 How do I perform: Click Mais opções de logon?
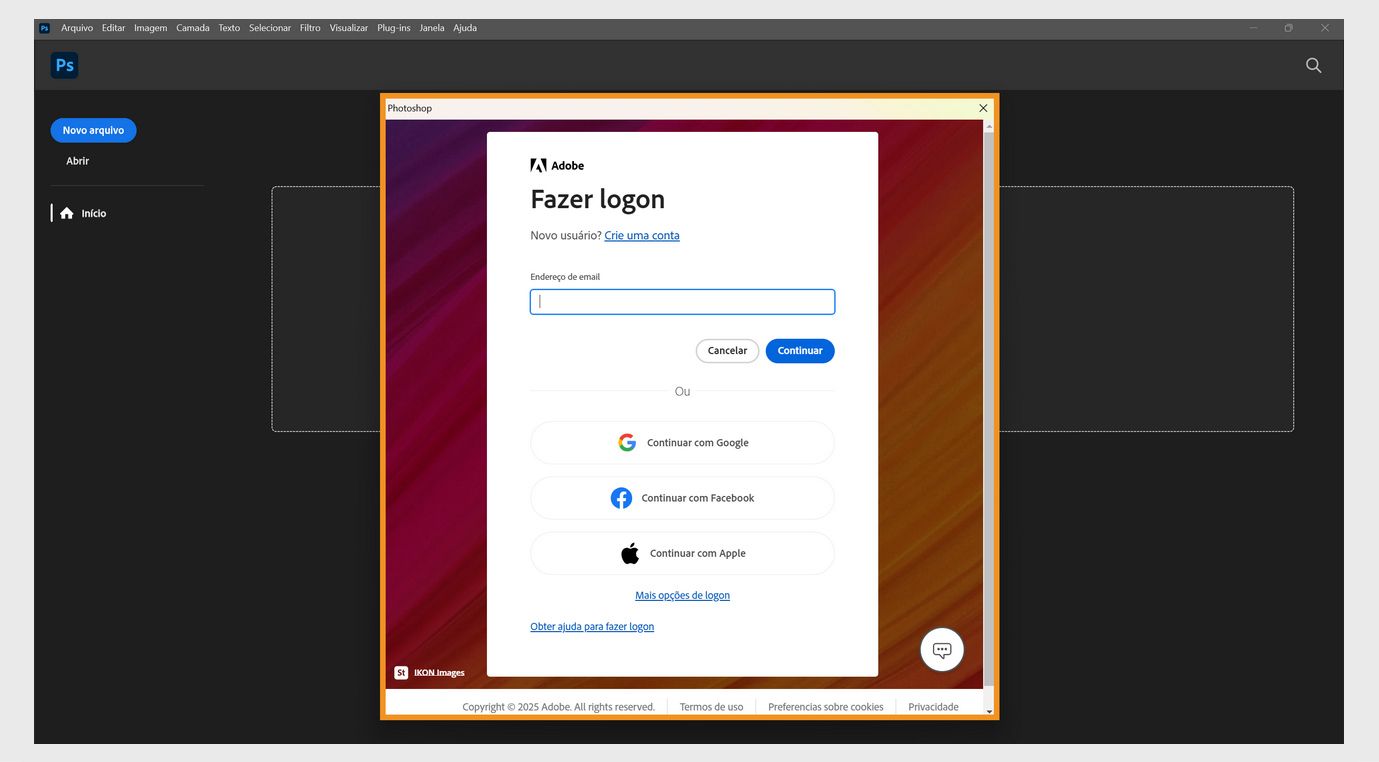coord(682,594)
